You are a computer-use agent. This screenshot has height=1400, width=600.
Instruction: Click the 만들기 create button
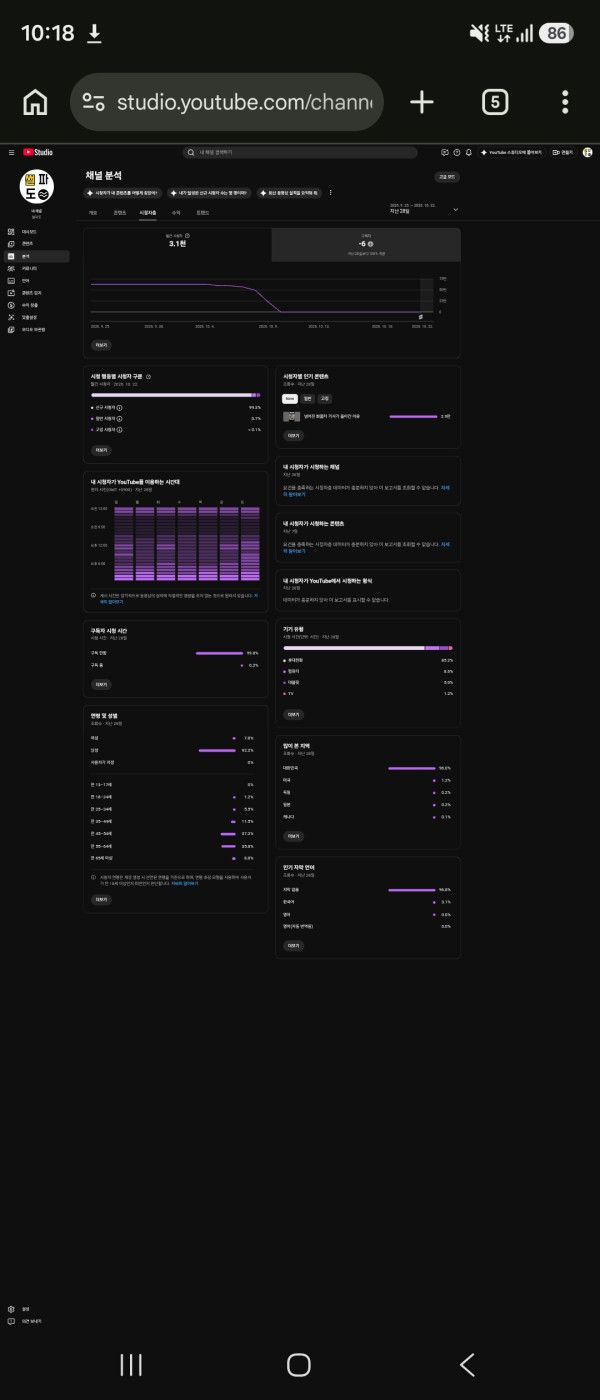(x=563, y=152)
